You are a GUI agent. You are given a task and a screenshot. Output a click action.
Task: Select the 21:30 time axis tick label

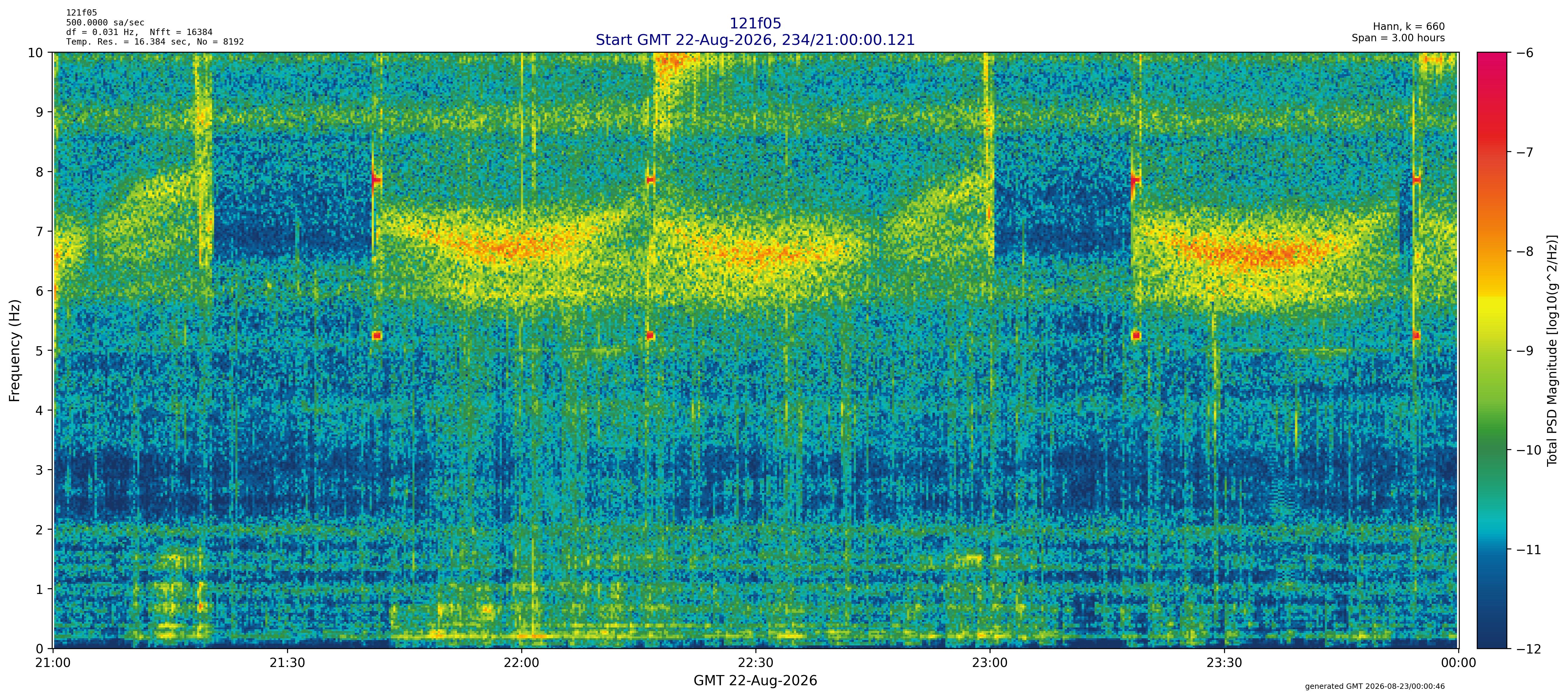287,662
